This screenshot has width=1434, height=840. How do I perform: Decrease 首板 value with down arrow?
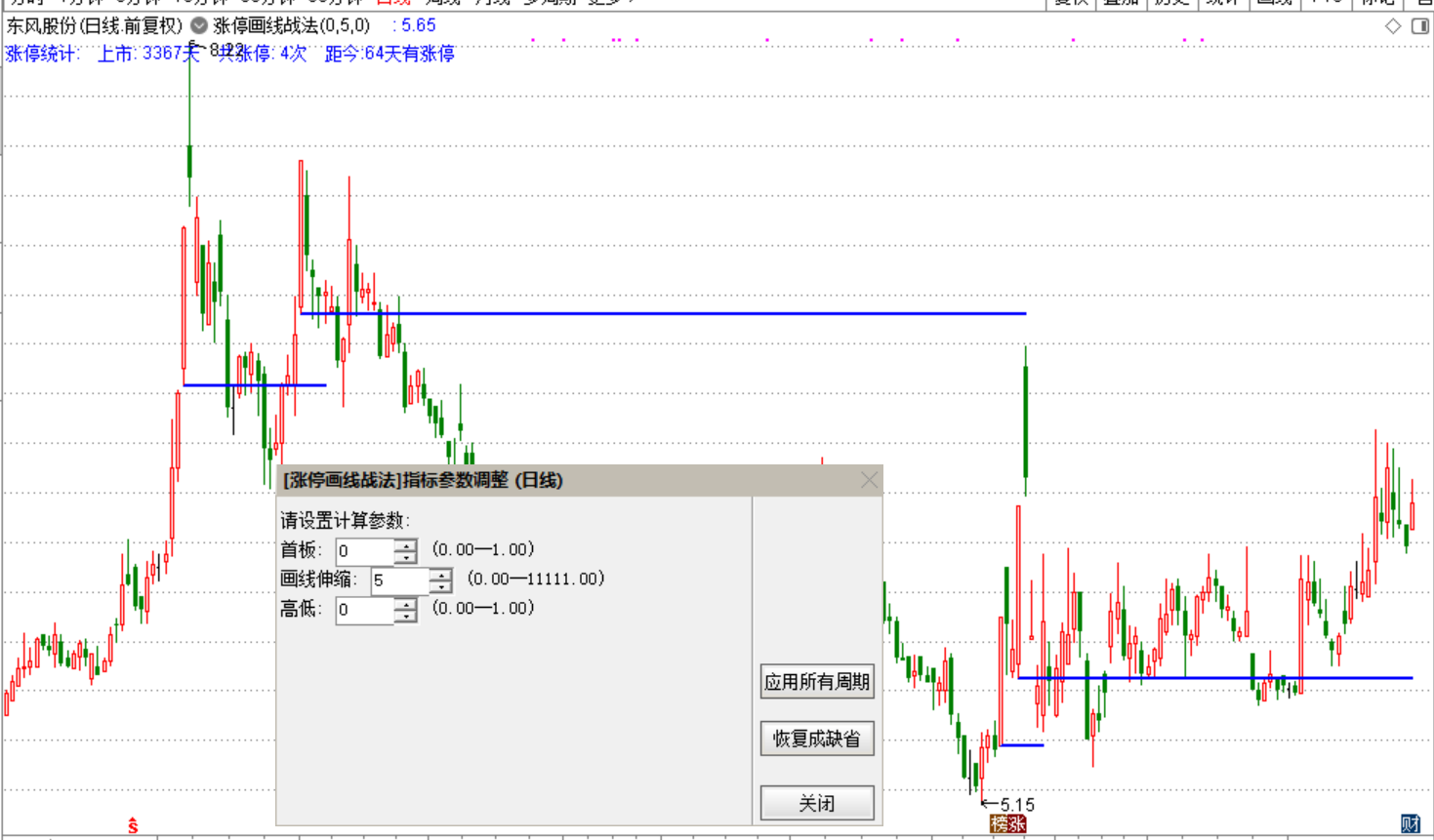click(x=406, y=558)
